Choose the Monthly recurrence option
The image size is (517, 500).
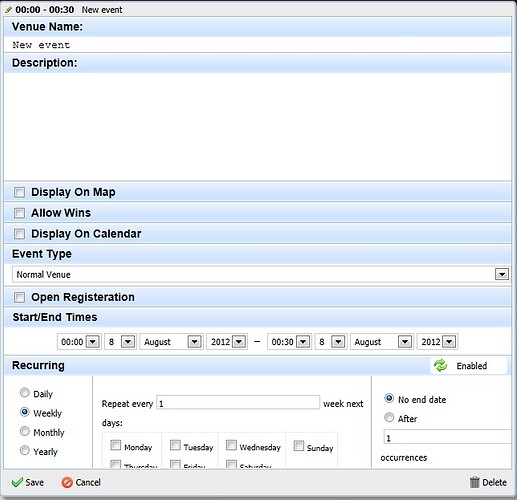(x=25, y=431)
